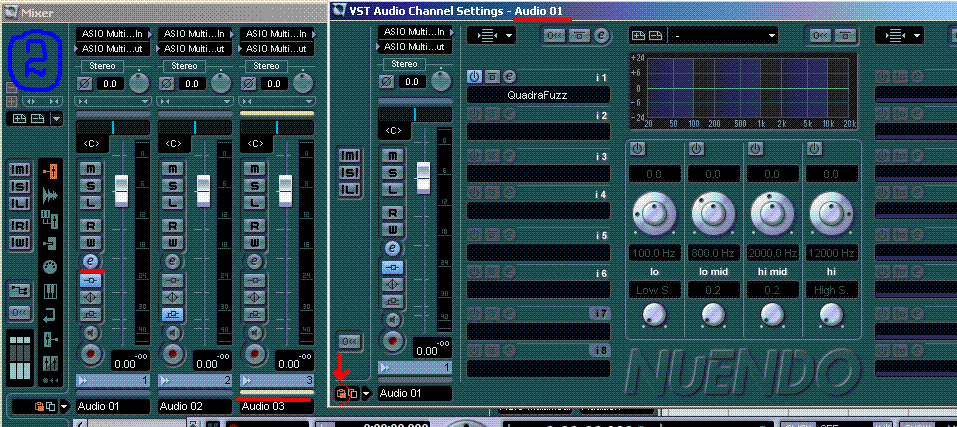Click the hi band gain knob

831,213
